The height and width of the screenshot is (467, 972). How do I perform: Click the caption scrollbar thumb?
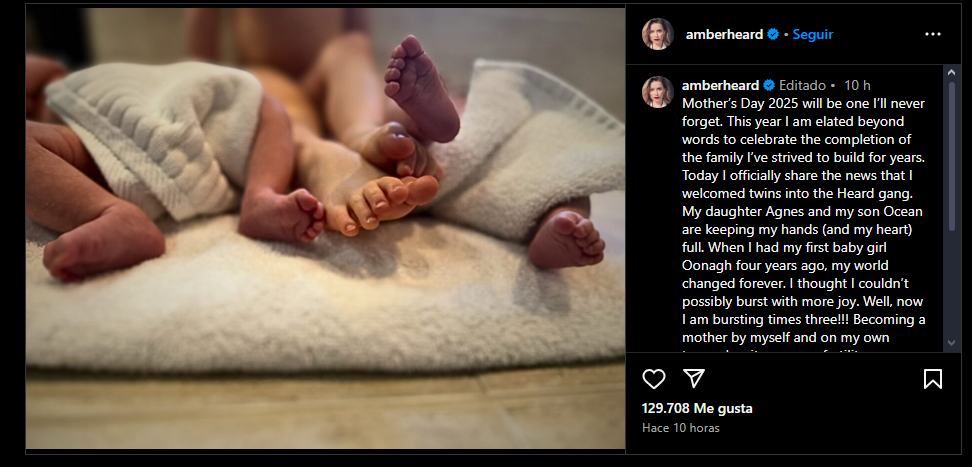tap(952, 156)
